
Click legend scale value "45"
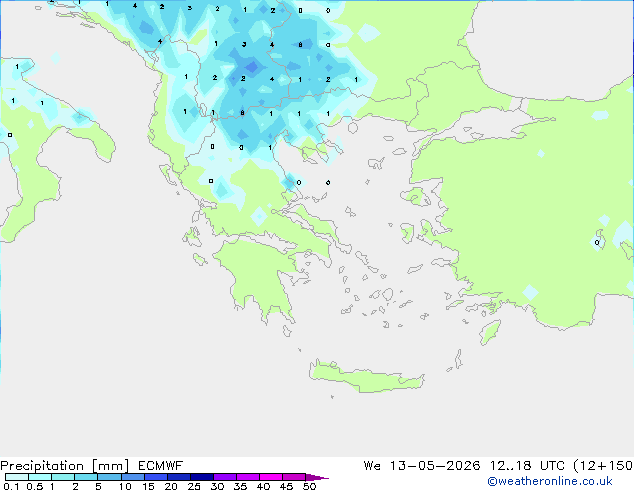[286, 486]
